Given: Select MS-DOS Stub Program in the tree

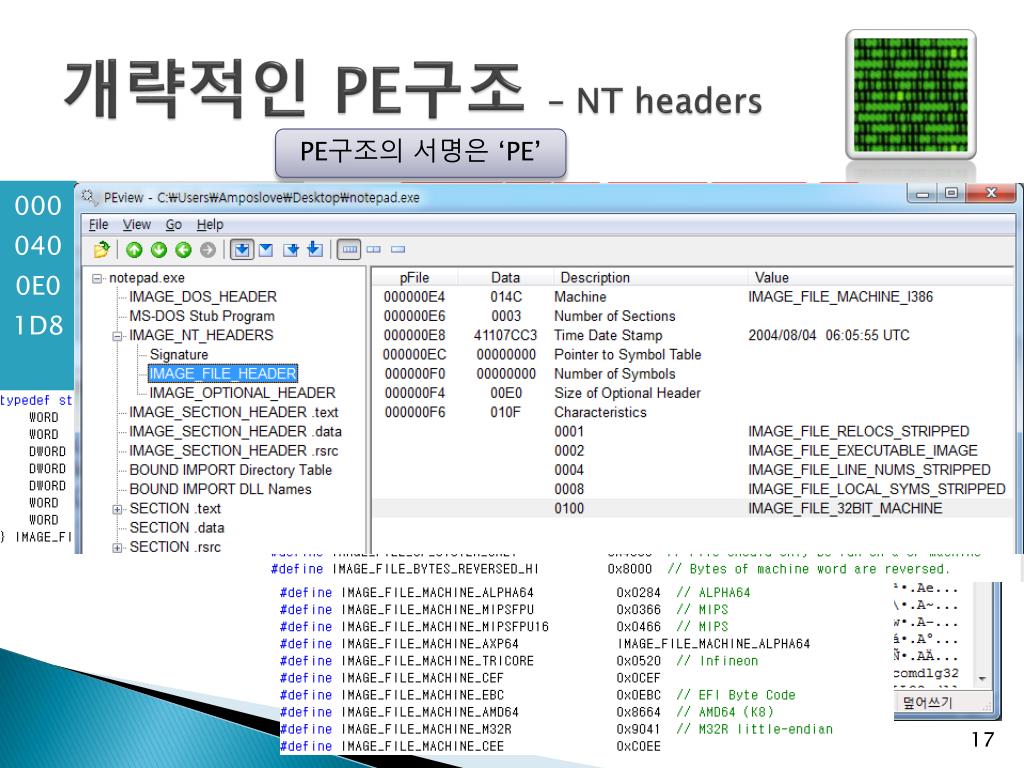Looking at the screenshot, I should (x=202, y=316).
